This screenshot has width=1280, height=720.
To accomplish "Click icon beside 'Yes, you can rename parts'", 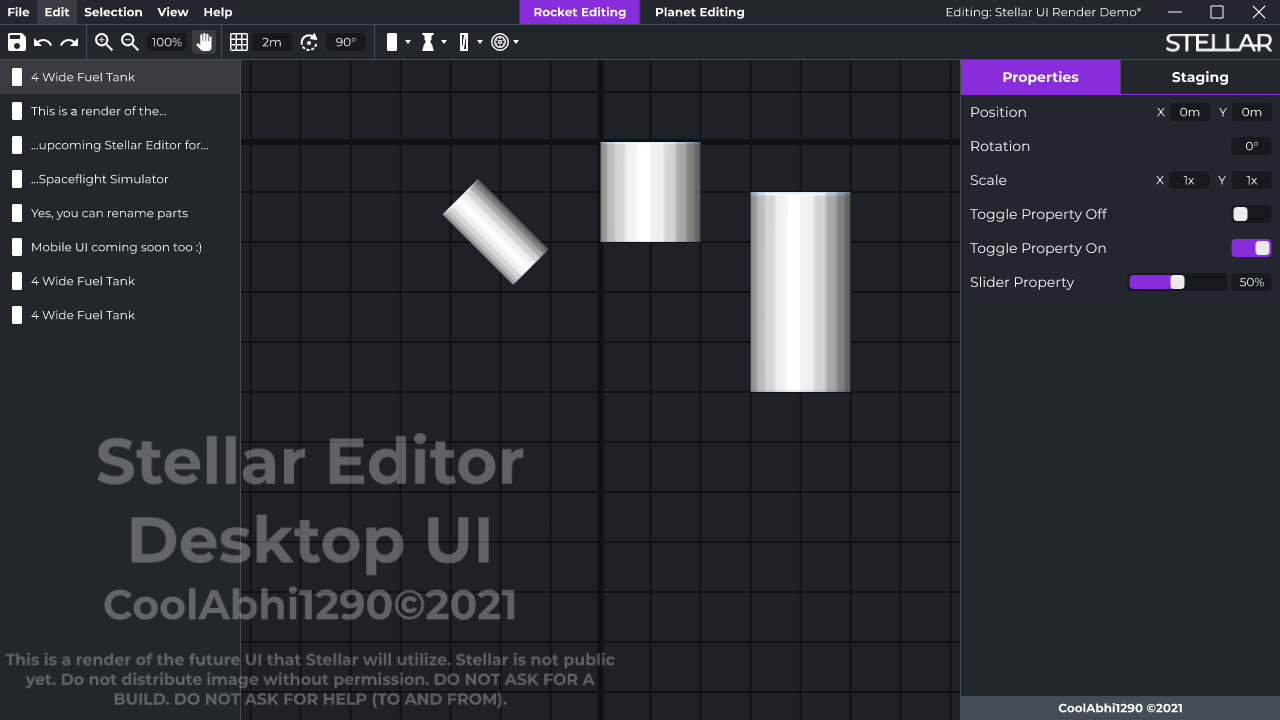I will tap(17, 213).
